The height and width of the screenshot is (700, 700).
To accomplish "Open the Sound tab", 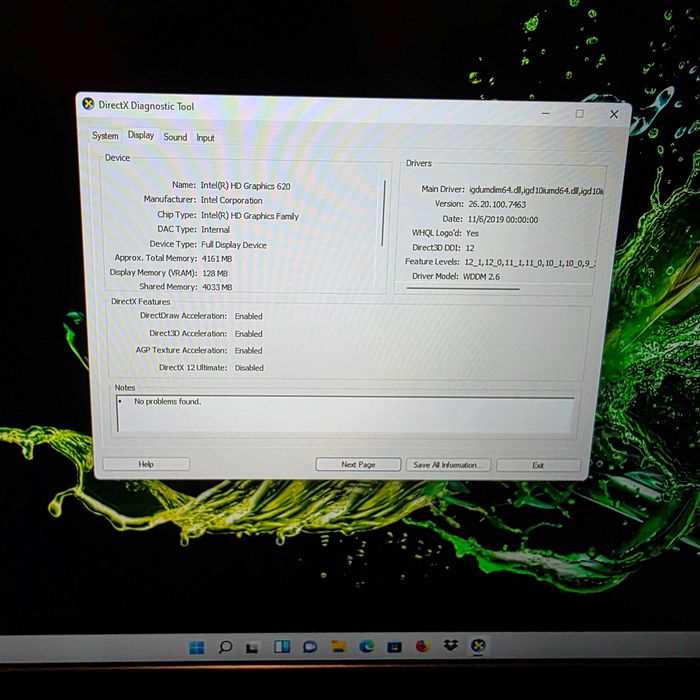I will click(x=175, y=137).
